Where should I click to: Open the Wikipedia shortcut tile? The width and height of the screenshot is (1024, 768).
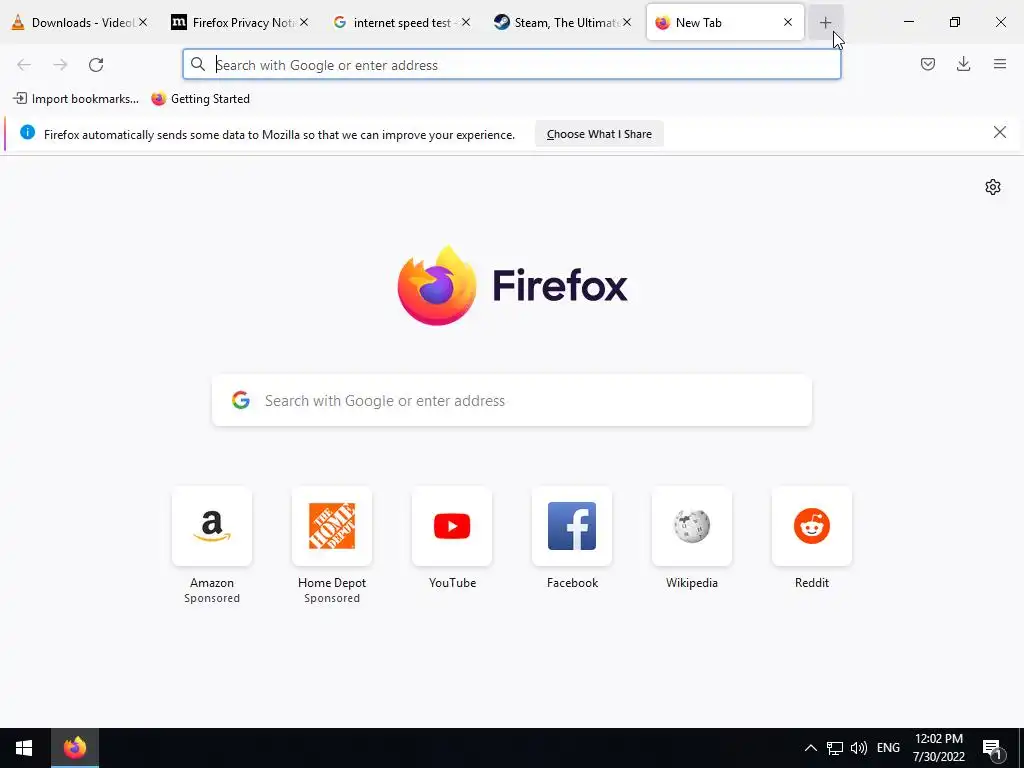[692, 526]
